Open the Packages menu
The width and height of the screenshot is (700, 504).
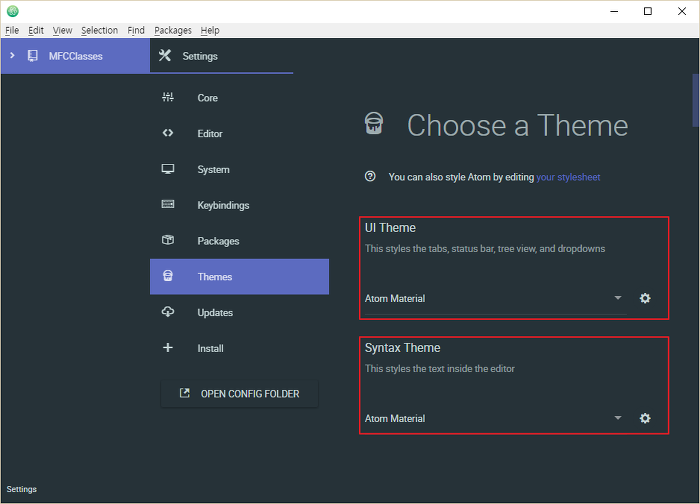[x=173, y=30]
